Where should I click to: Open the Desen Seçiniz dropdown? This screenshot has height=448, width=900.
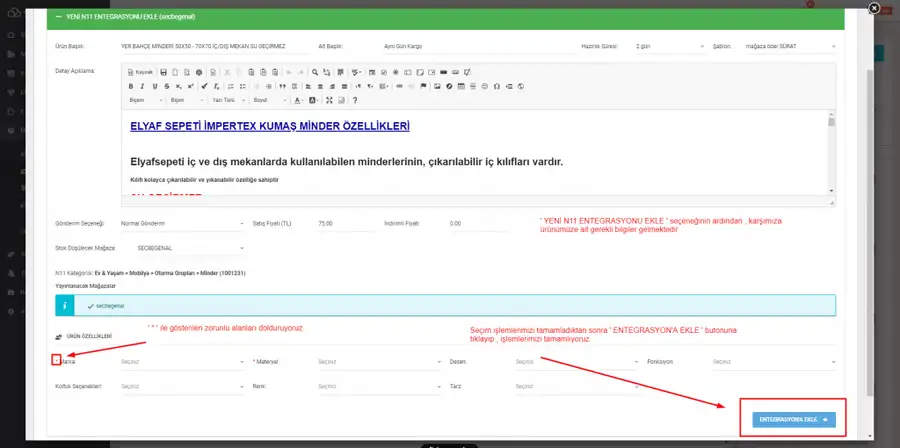577,363
